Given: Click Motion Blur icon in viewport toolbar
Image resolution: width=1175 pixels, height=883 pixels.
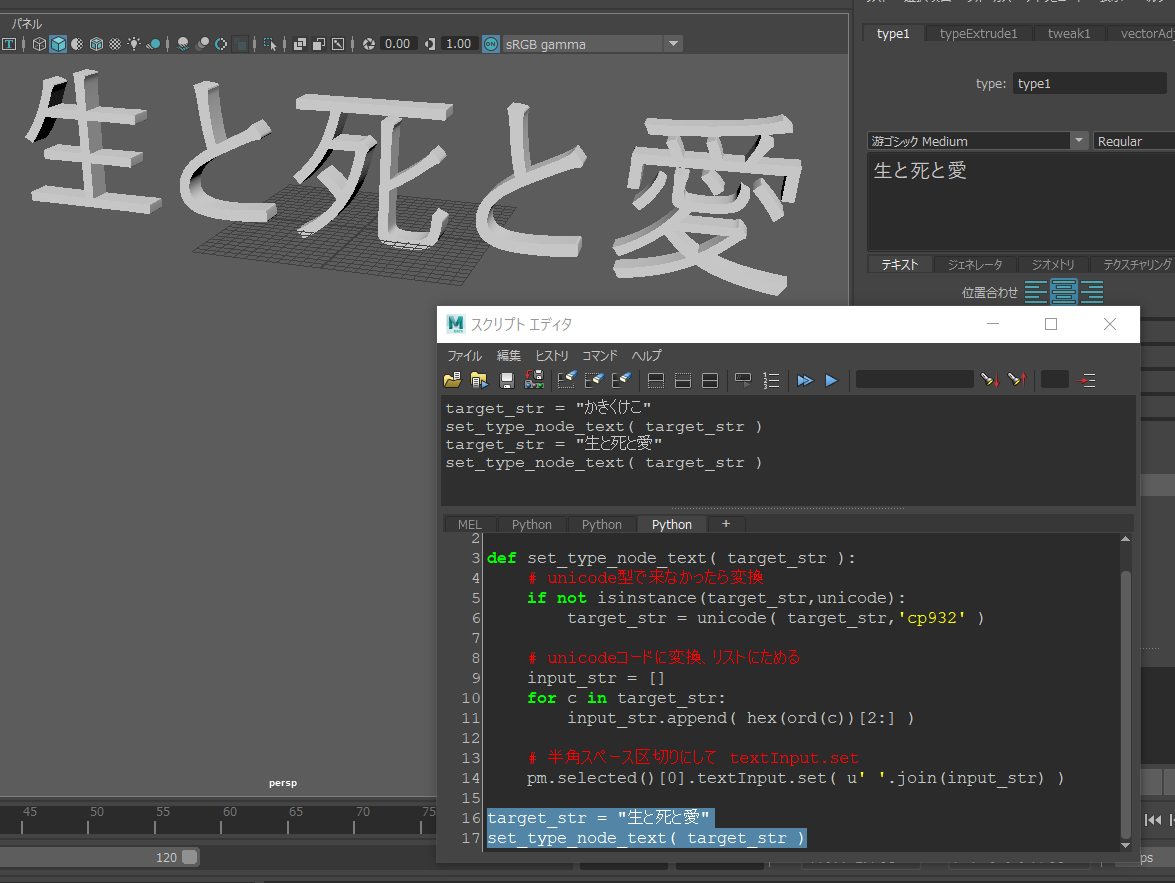Looking at the screenshot, I should pos(202,44).
